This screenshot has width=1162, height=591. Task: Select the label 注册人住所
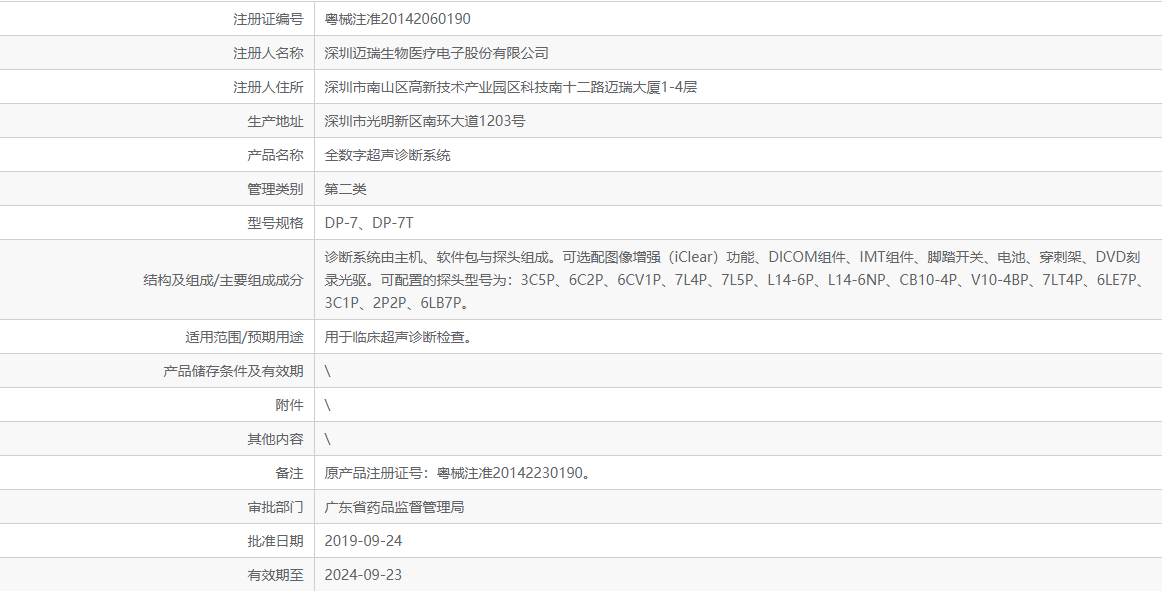[x=268, y=88]
